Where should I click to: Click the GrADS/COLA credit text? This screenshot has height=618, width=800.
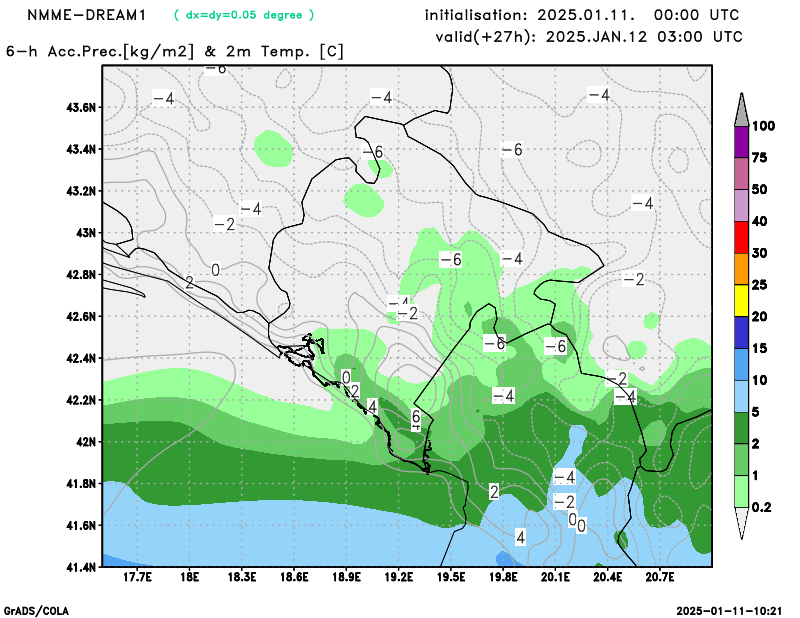pyautogui.click(x=36, y=611)
